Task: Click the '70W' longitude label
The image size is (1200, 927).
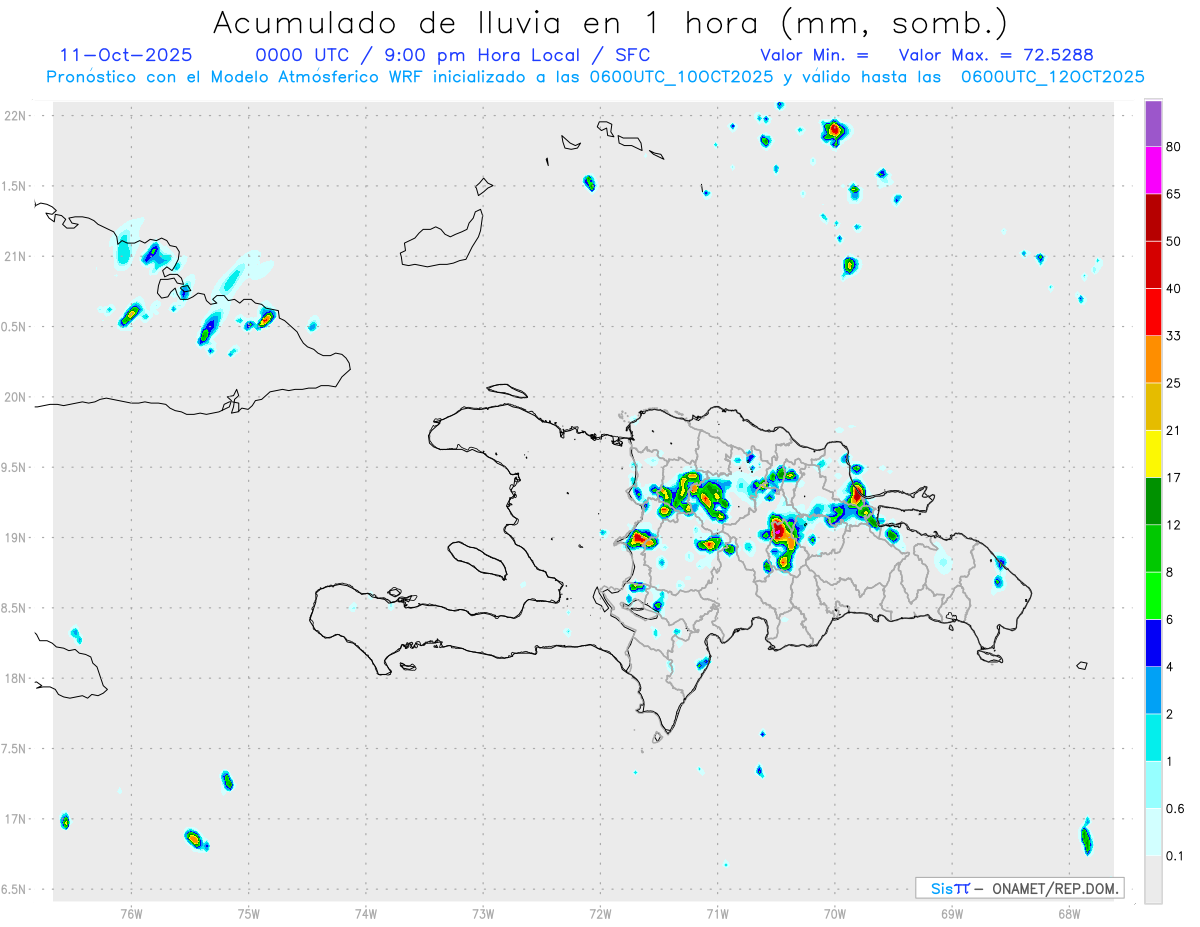Action: pos(835,914)
